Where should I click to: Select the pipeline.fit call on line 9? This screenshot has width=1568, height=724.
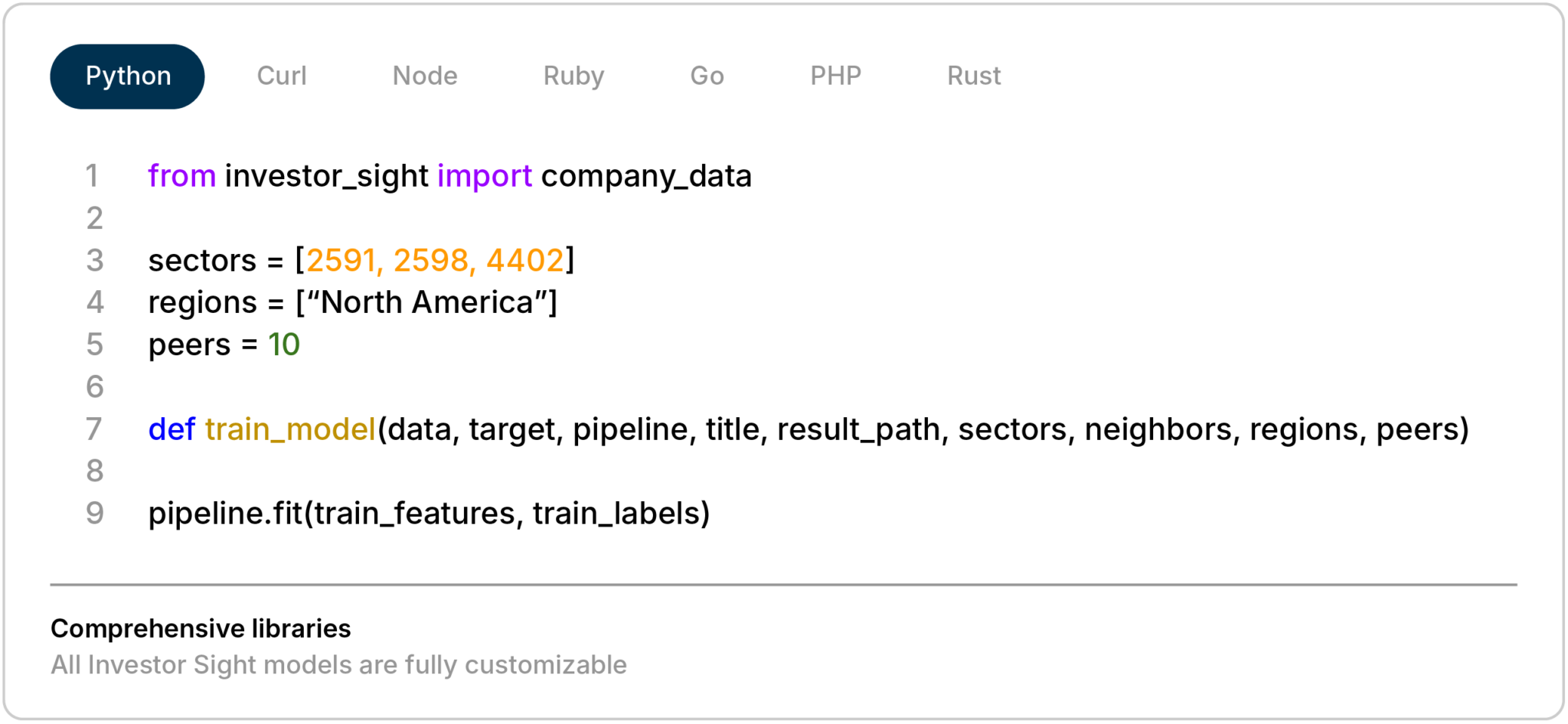pyautogui.click(x=429, y=514)
